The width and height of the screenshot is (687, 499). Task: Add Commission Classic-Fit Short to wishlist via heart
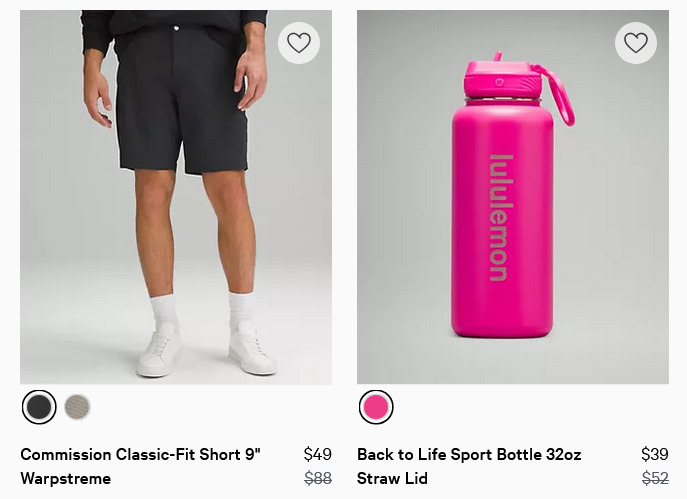click(299, 43)
